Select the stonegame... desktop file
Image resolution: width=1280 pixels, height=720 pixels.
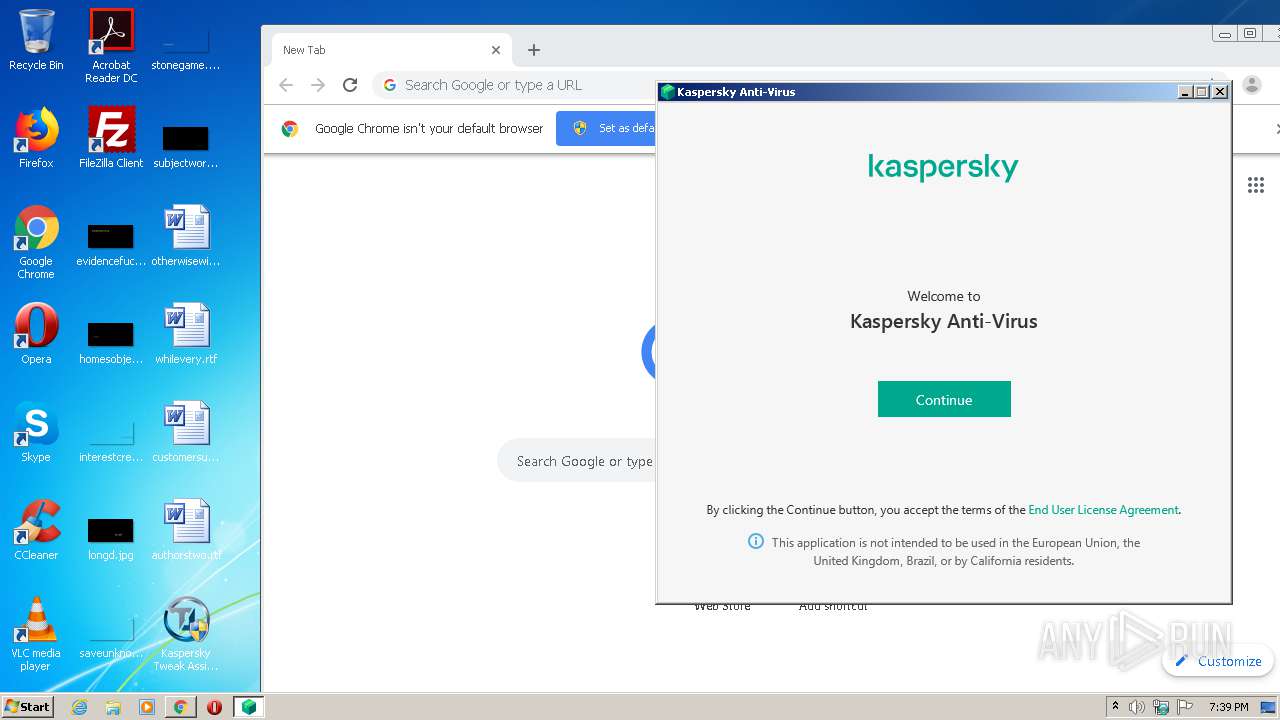186,48
